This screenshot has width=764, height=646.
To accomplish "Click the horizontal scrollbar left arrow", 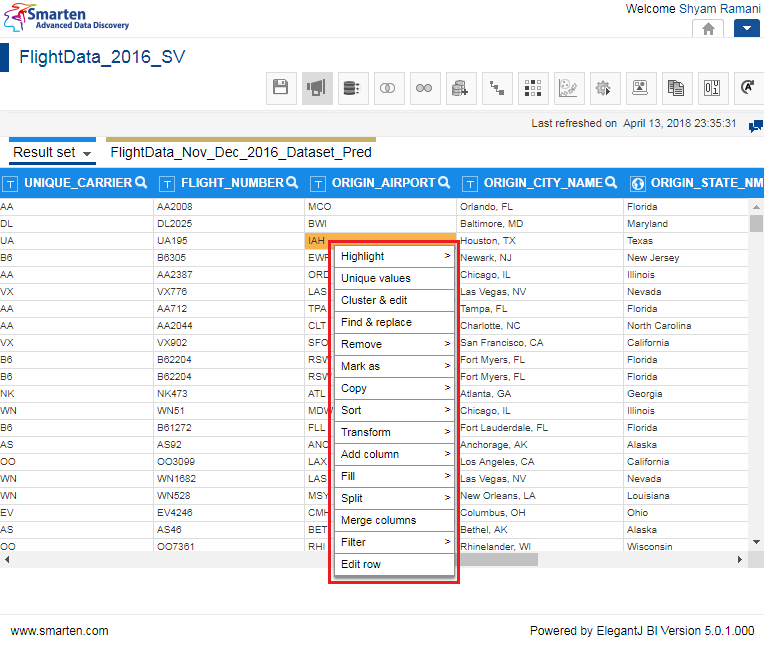I will pyautogui.click(x=7, y=560).
